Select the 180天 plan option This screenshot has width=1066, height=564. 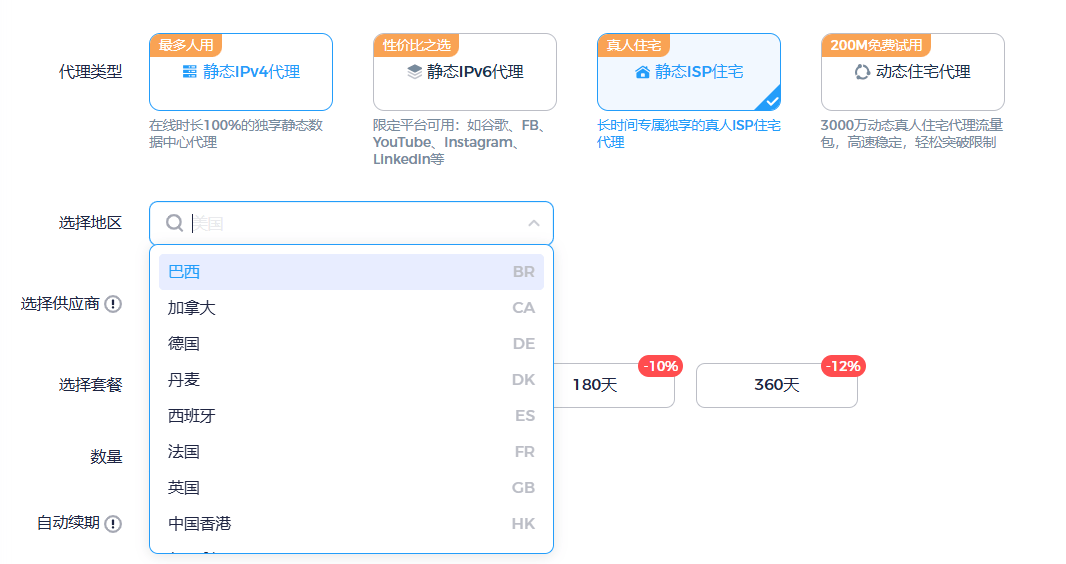[613, 385]
